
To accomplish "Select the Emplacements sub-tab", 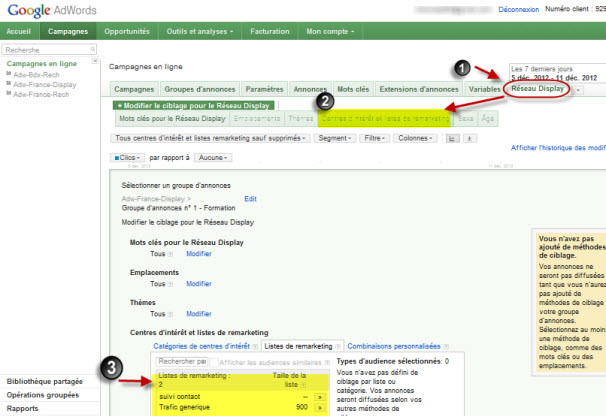I will coord(257,119).
